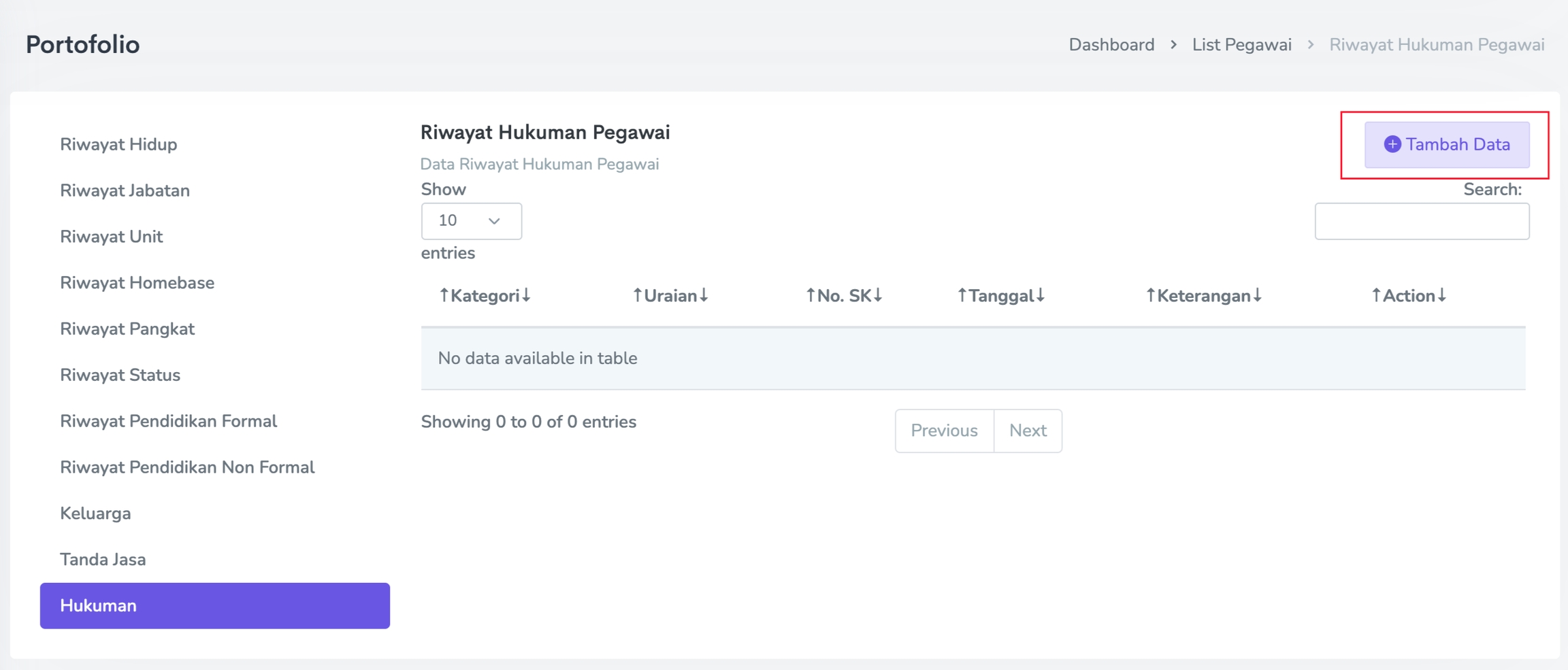Open the Show entries dropdown

tap(471, 221)
